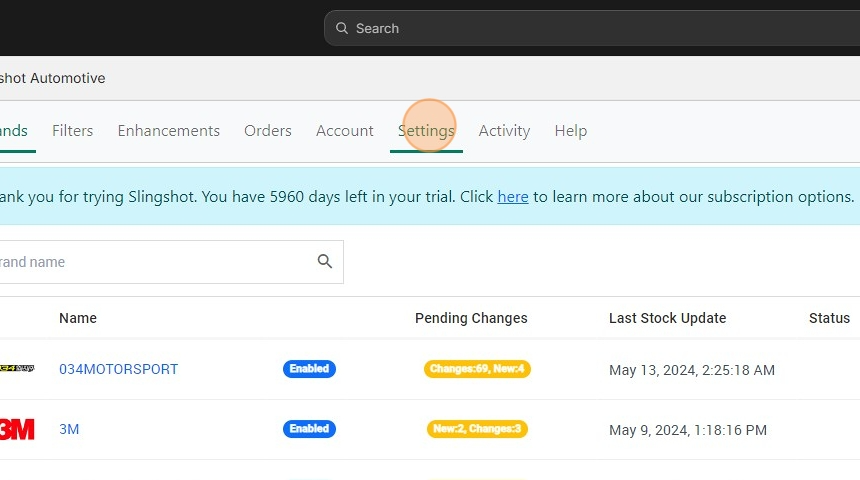Open the 034MOTORSPORT brand link
The width and height of the screenshot is (860, 480).
tap(118, 369)
